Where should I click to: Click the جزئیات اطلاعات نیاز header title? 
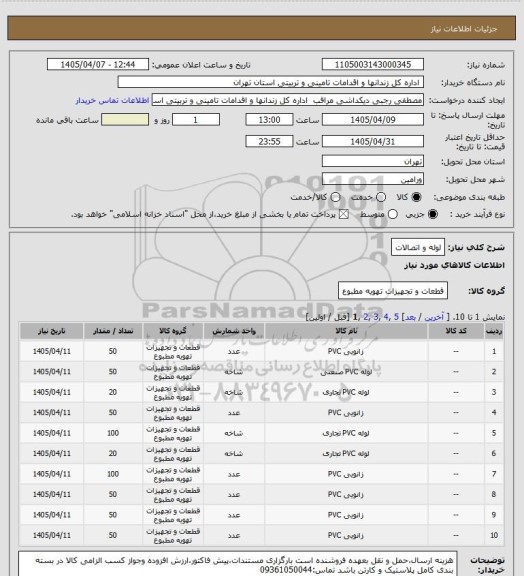tap(464, 29)
